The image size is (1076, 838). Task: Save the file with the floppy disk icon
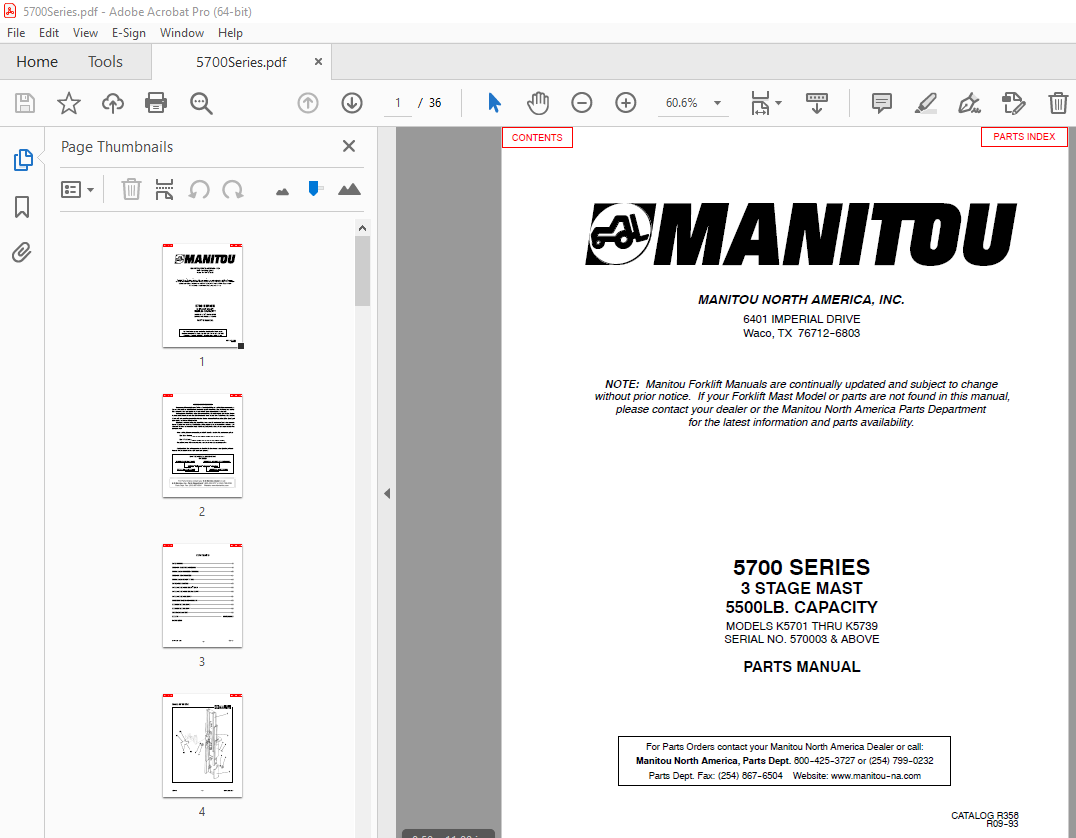tap(25, 103)
